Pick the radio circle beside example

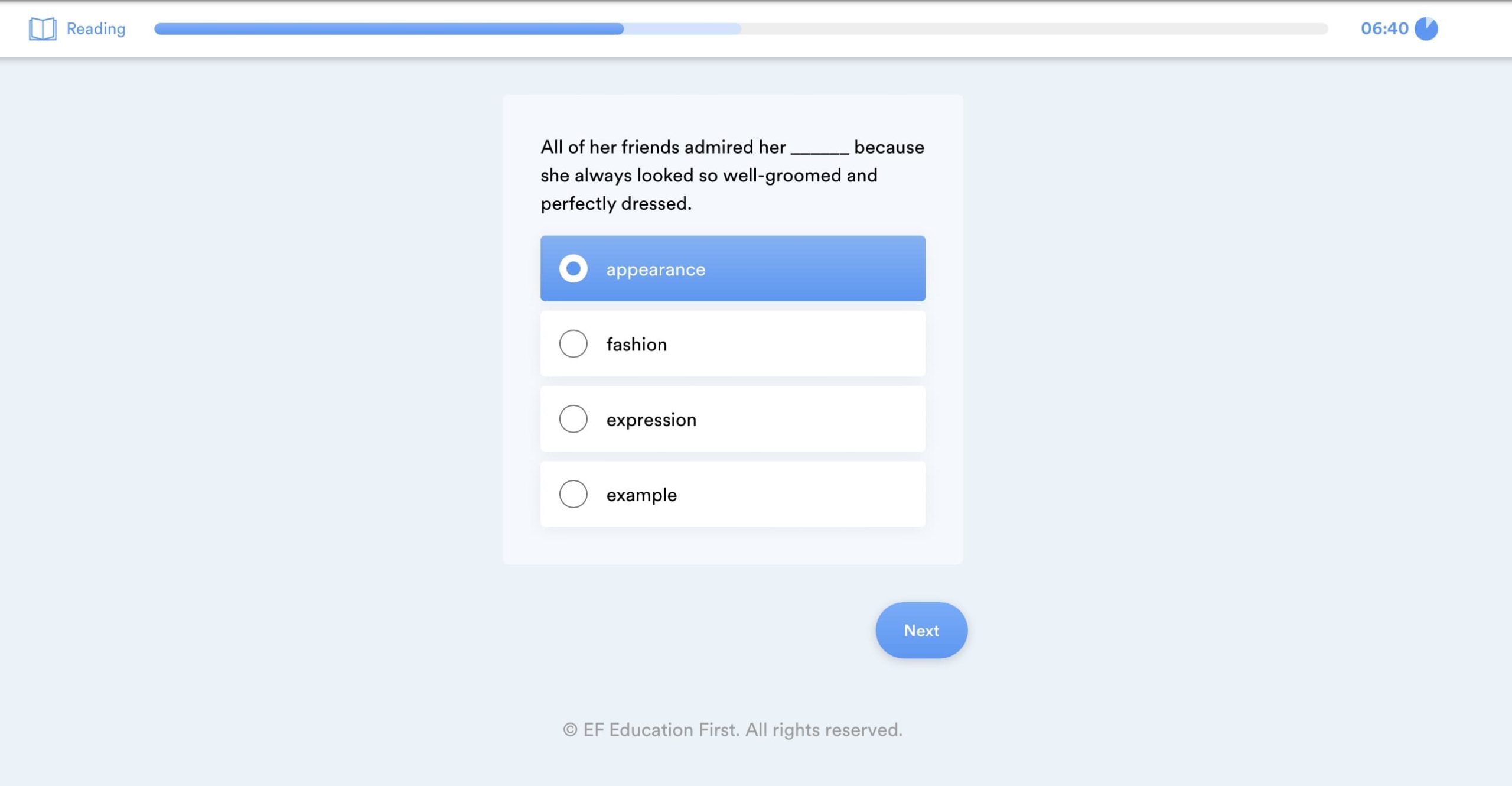tap(573, 494)
